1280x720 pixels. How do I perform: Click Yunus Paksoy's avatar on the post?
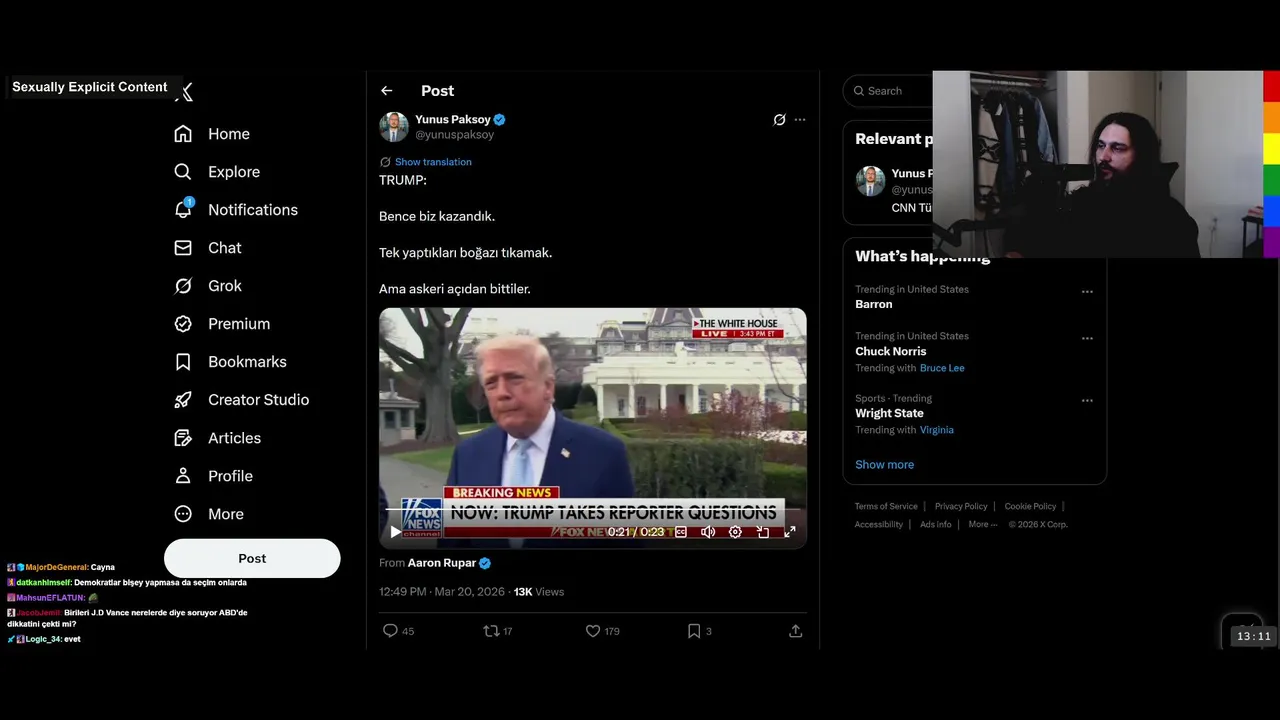(394, 127)
